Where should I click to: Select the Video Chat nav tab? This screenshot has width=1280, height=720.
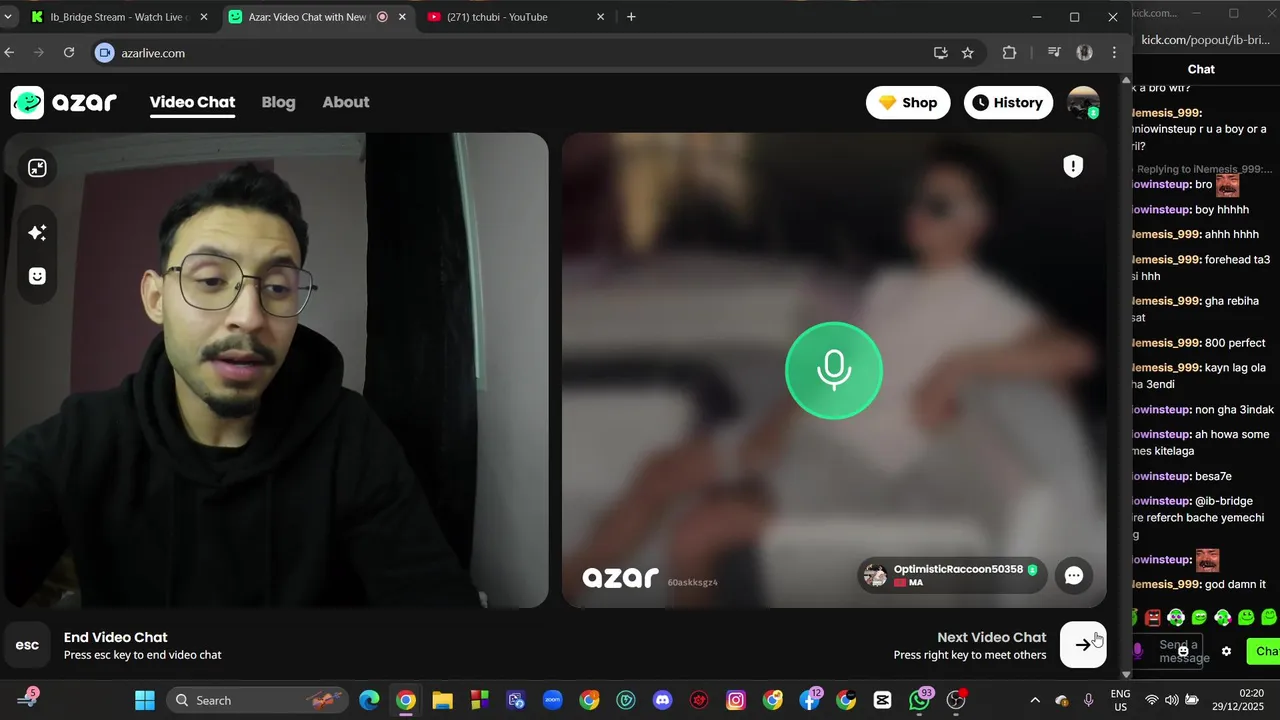click(192, 102)
